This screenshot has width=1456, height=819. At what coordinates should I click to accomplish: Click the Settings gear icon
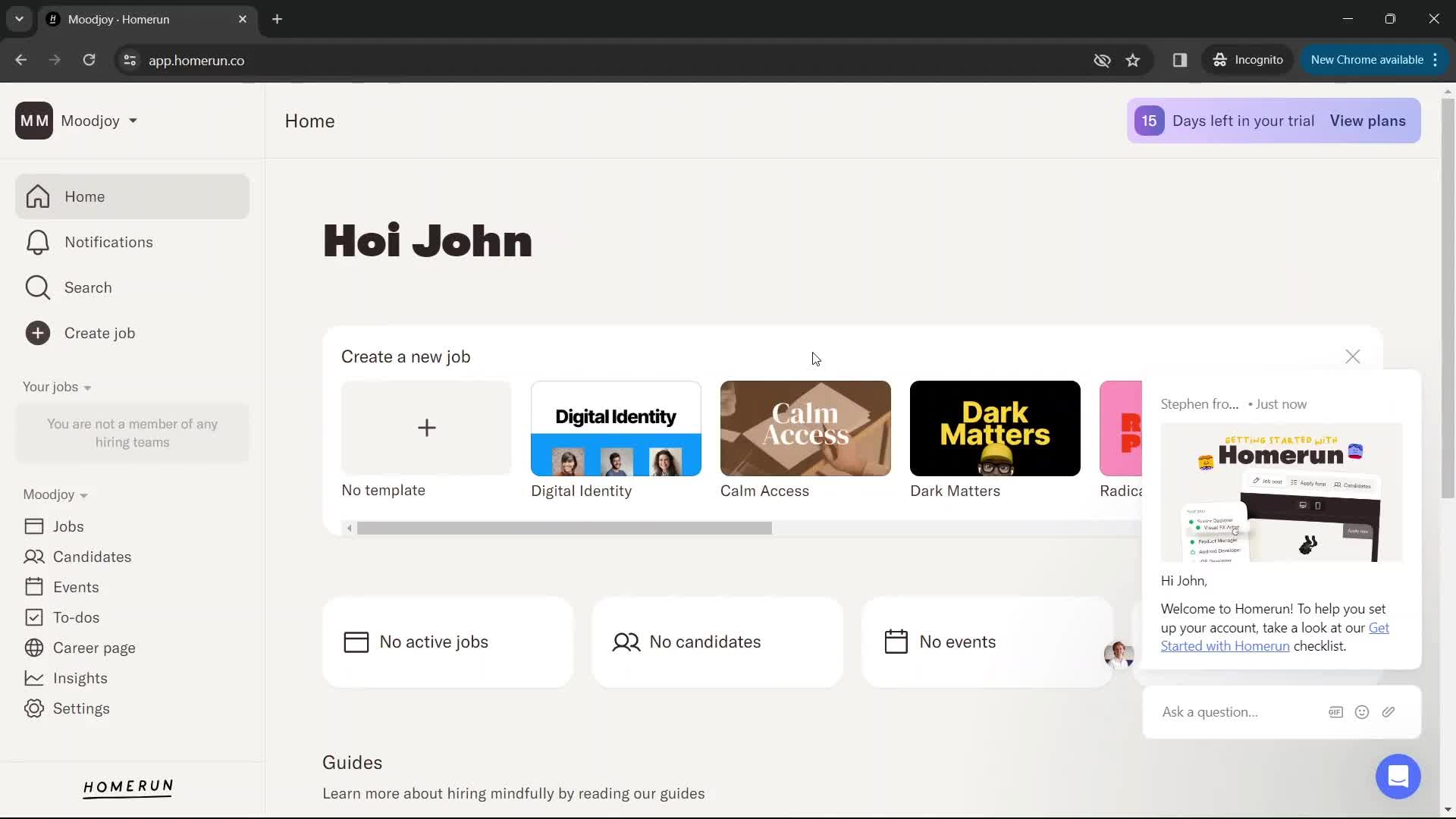tap(33, 708)
